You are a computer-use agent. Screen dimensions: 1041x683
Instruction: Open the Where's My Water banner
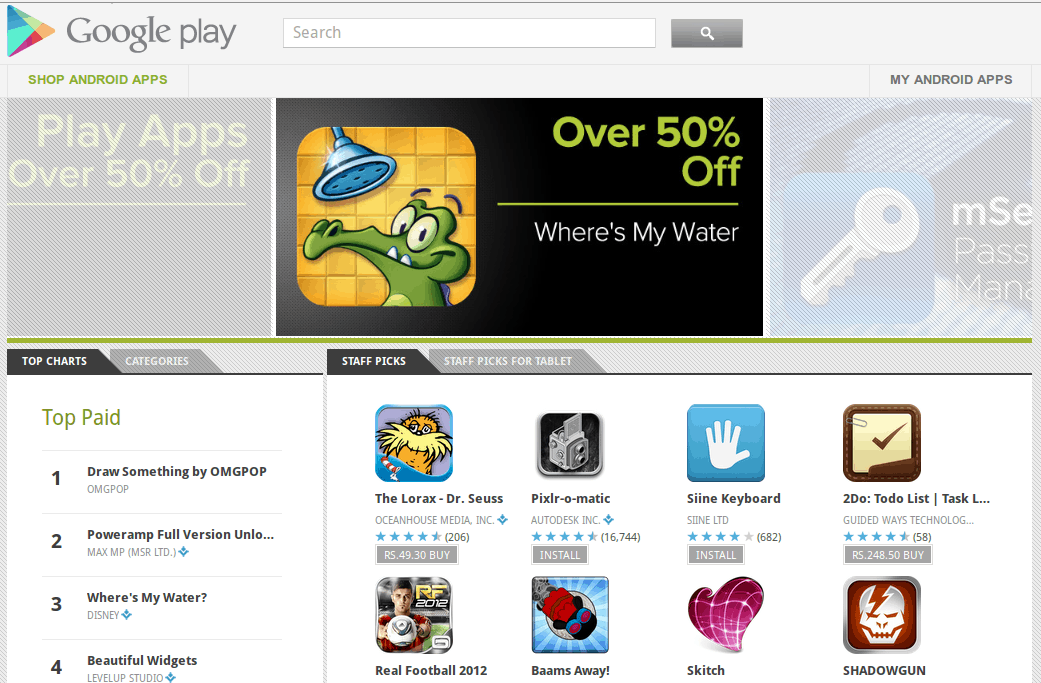pos(519,217)
